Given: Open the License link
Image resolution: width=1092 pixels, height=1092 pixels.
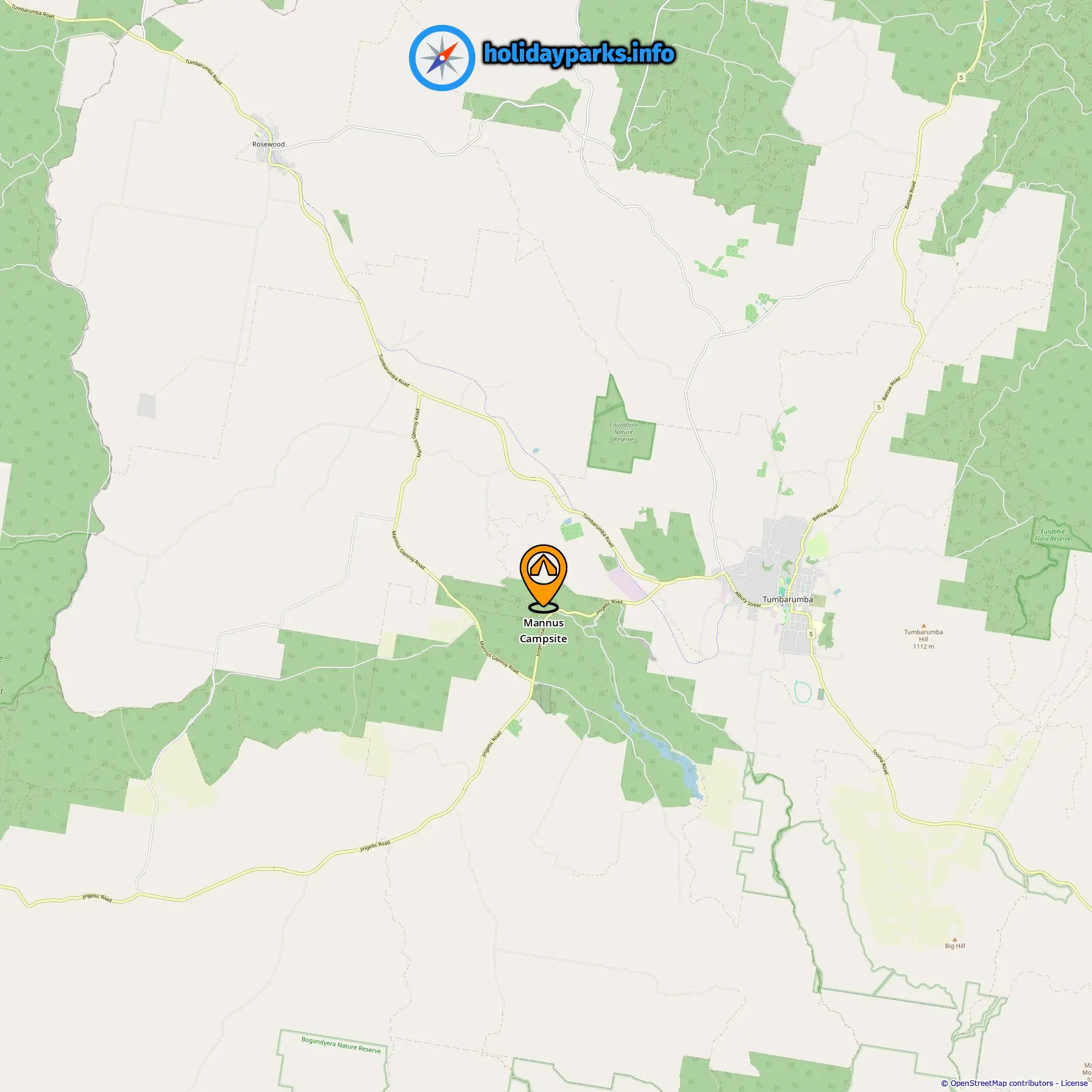Looking at the screenshot, I should 1074,1083.
